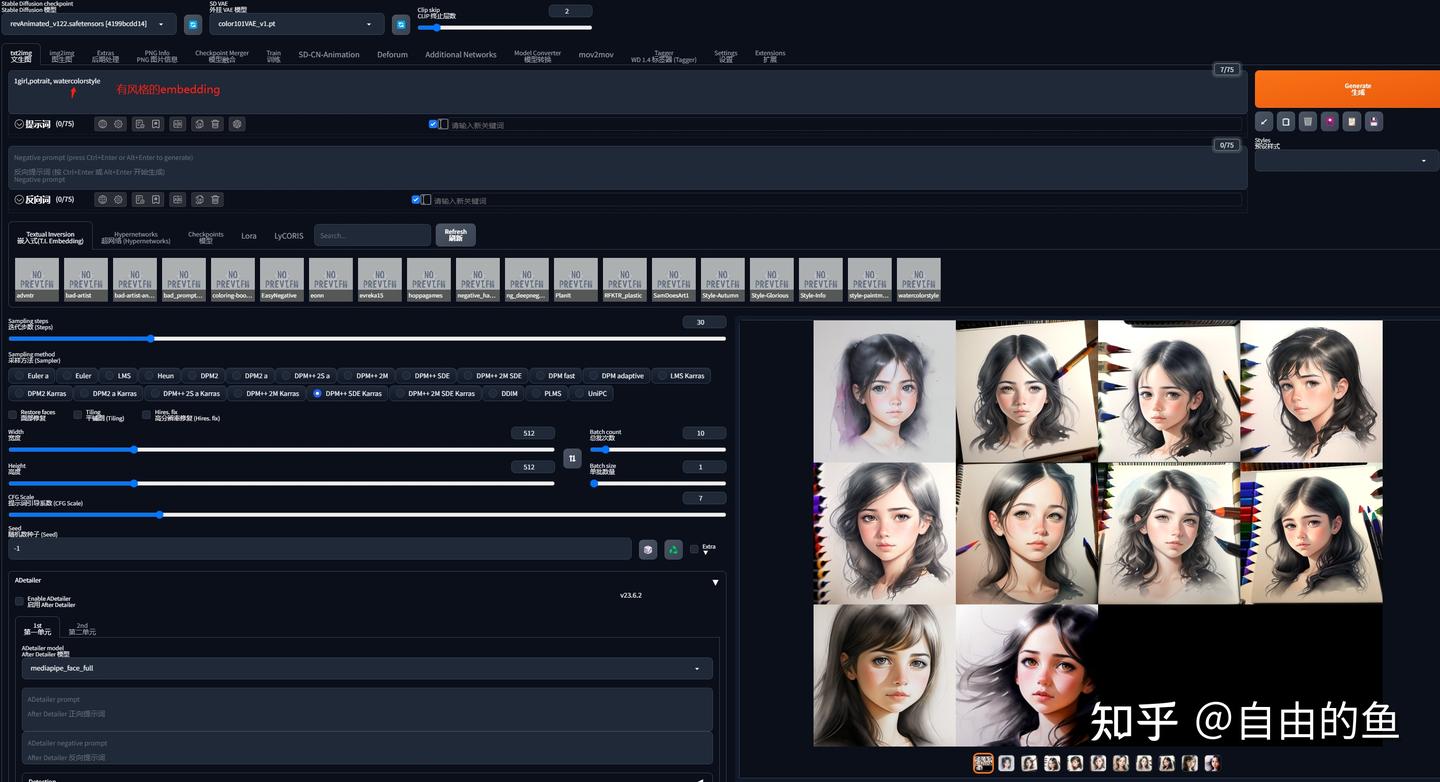The height and width of the screenshot is (782, 1440).
Task: Swap width and height values
Action: click(x=572, y=458)
